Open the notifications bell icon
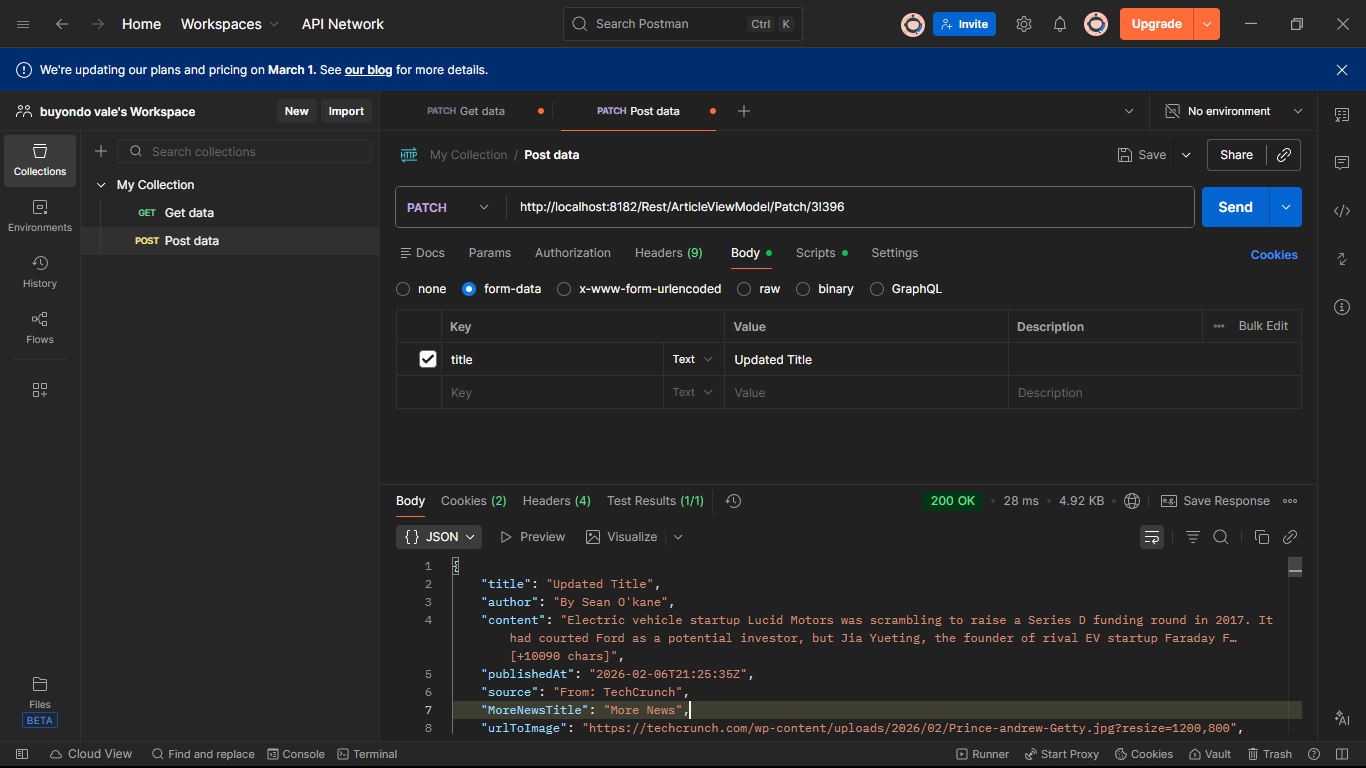Viewport: 1366px width, 768px height. coord(1060,24)
